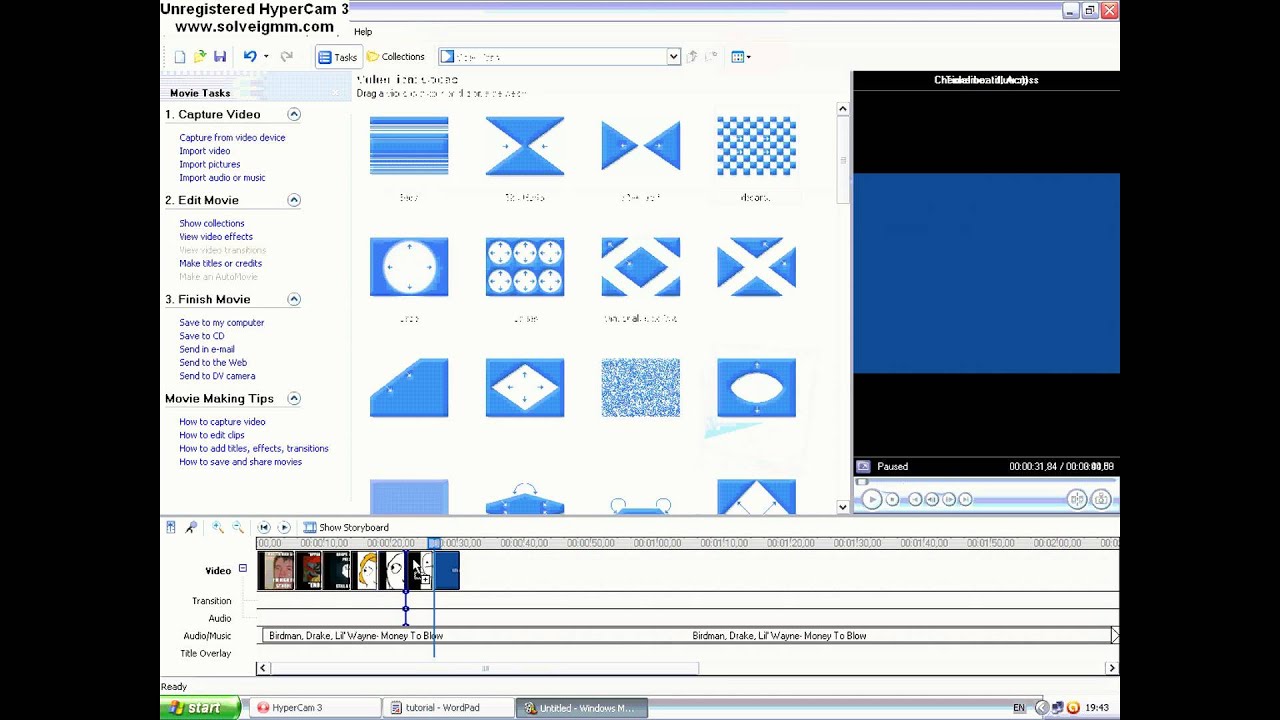The height and width of the screenshot is (720, 1280).
Task: Click the Save to CD link
Action: (x=201, y=336)
